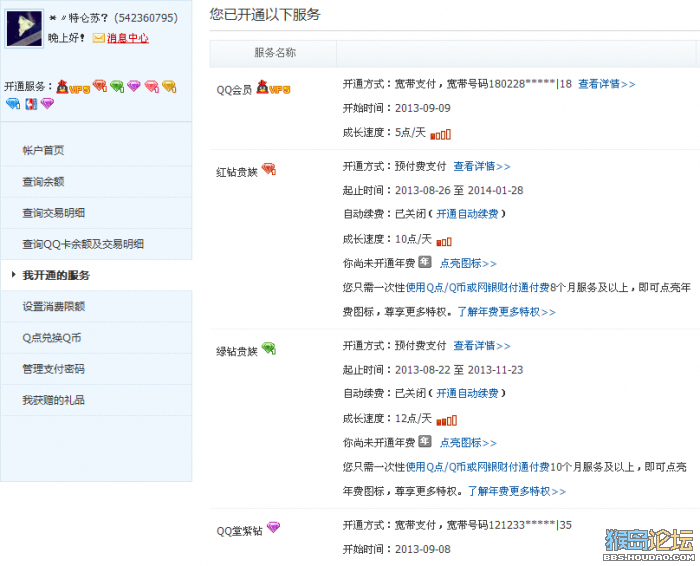Open 查看详情 link in QQ会员 row

pyautogui.click(x=606, y=84)
